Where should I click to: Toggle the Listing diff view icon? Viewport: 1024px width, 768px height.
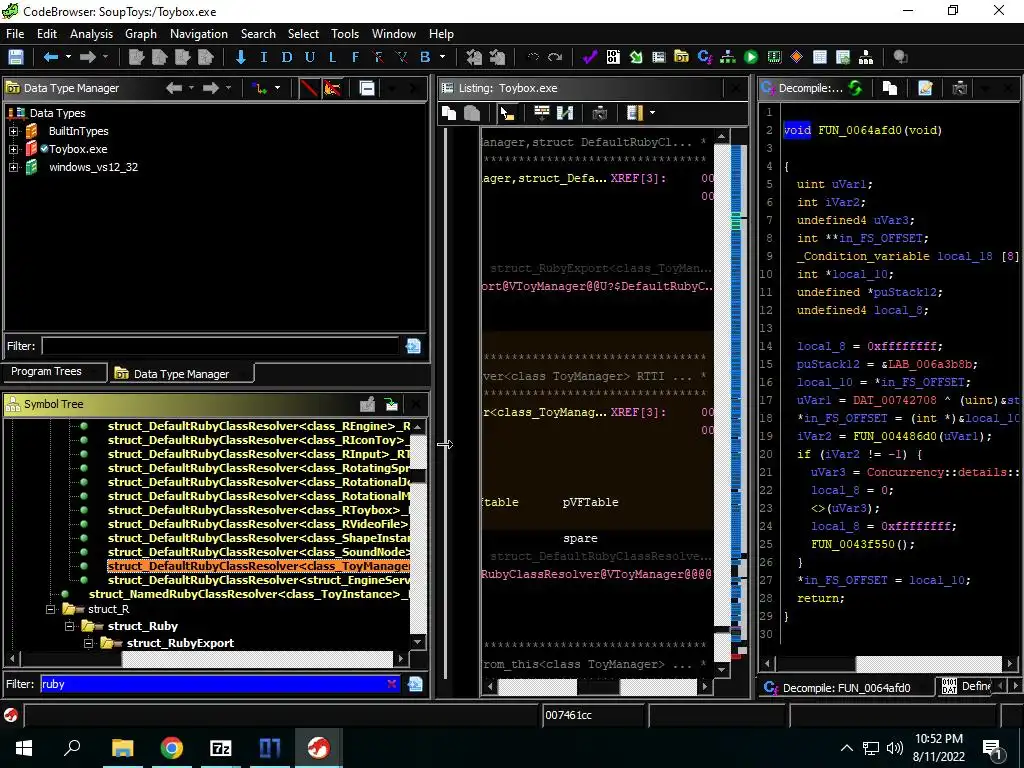(564, 113)
